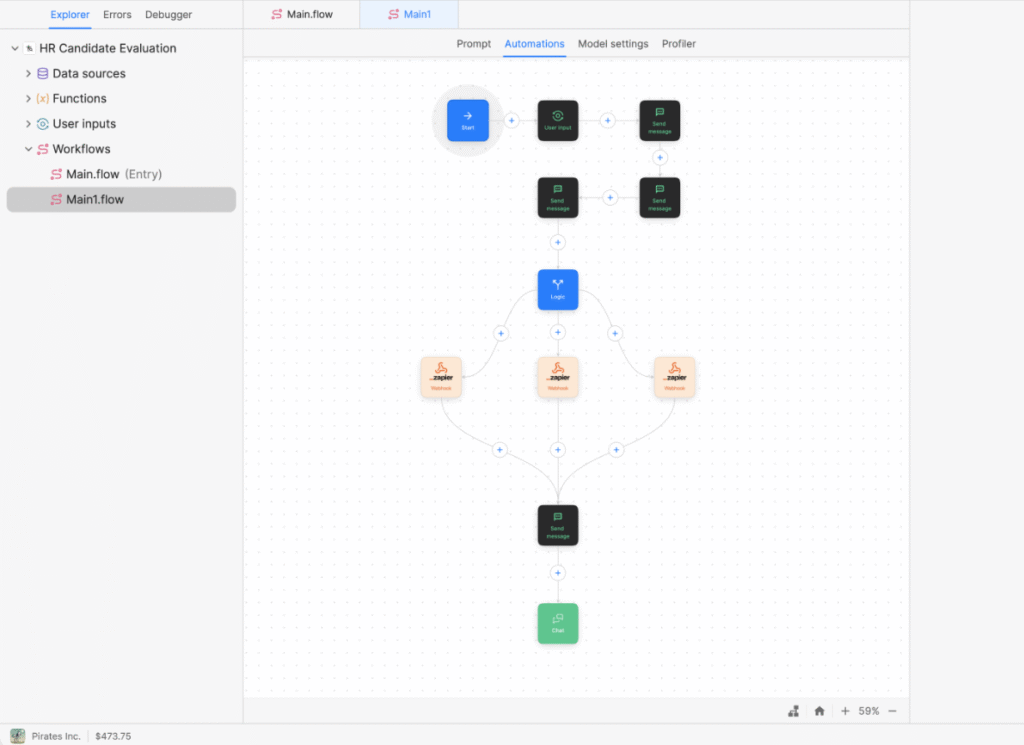This screenshot has height=745, width=1024.
Task: Select the Send message node above the Chat node
Action: tap(557, 525)
